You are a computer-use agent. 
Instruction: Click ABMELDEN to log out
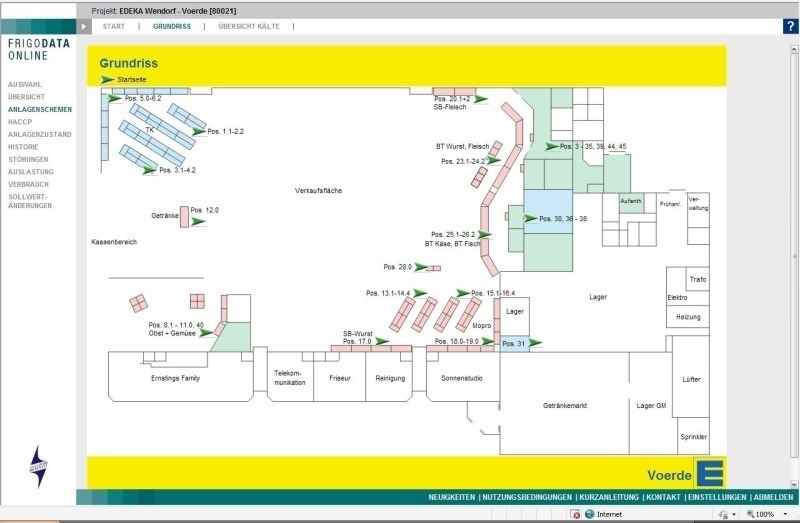click(773, 497)
